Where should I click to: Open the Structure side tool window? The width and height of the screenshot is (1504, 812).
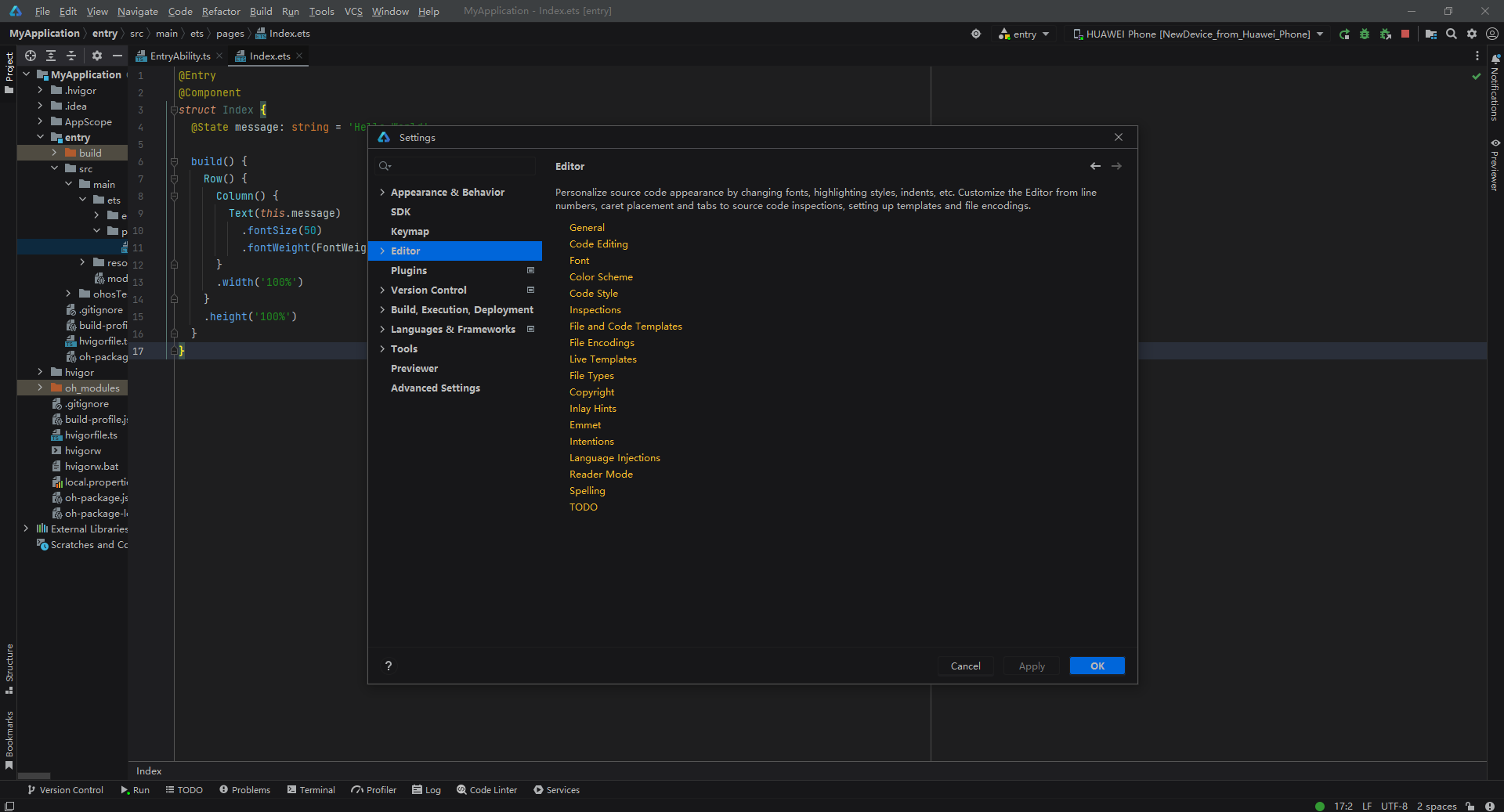9,669
